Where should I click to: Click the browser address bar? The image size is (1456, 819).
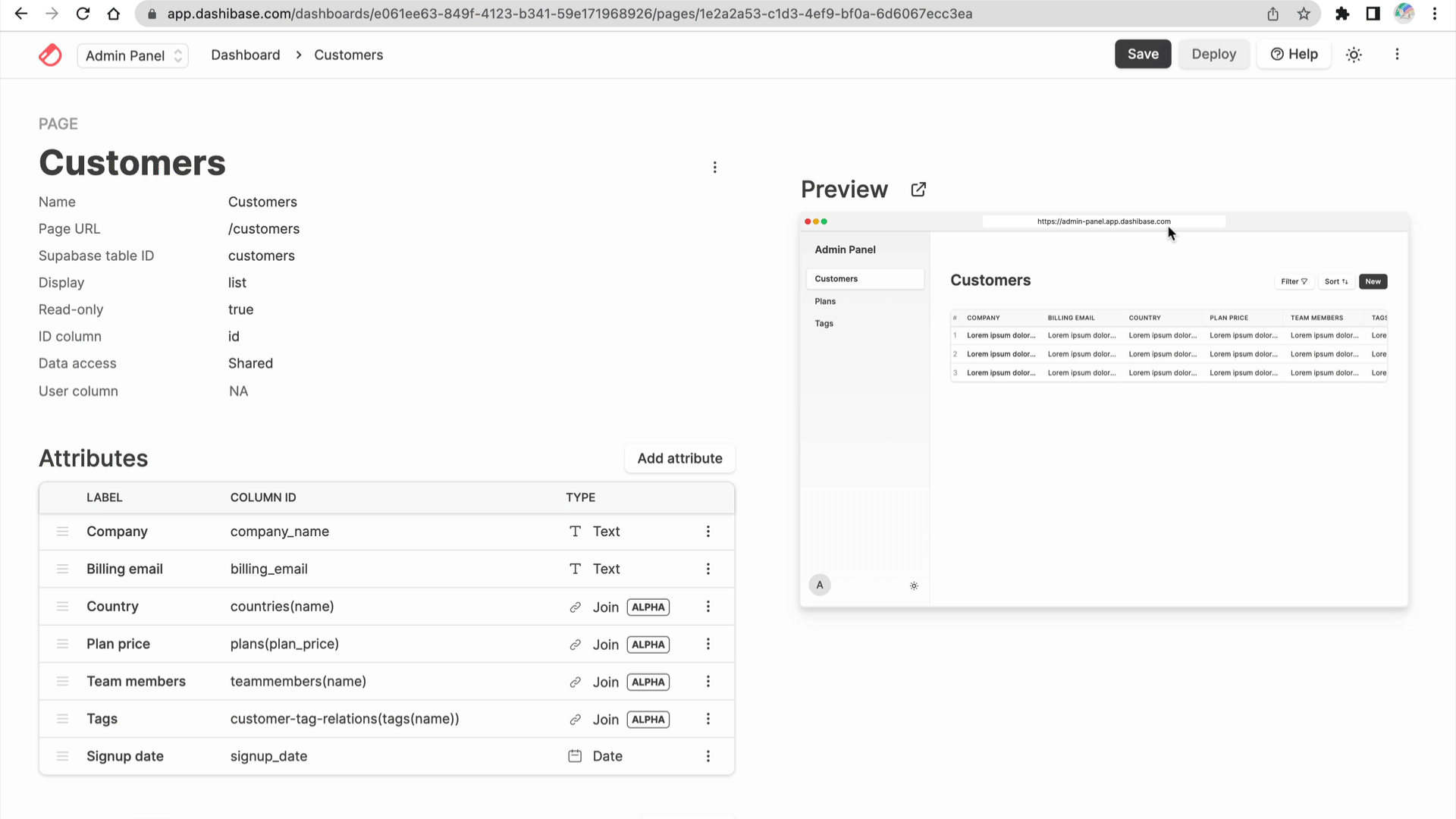(569, 14)
